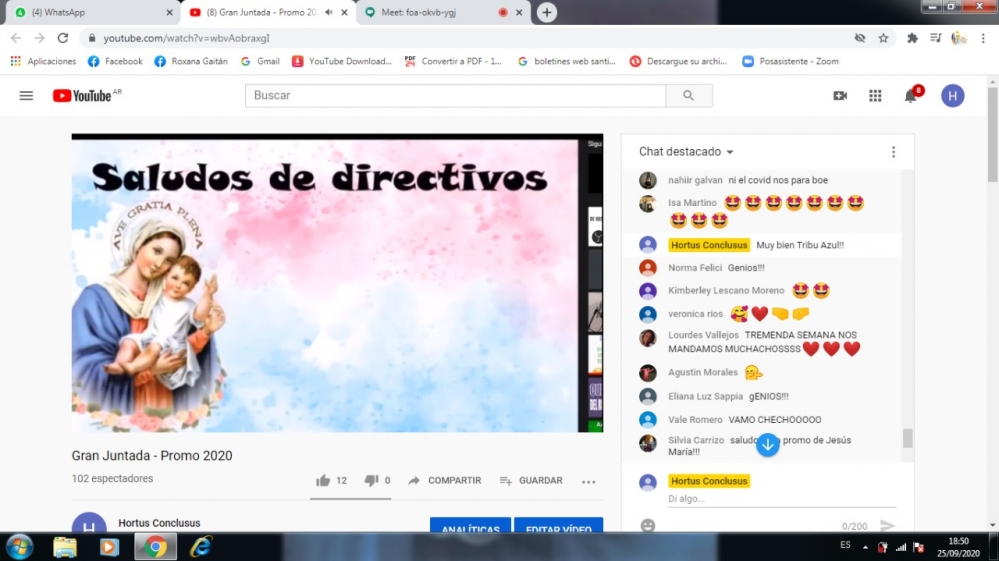Open the YouTube apps grid icon
The image size is (999, 561).
click(875, 96)
